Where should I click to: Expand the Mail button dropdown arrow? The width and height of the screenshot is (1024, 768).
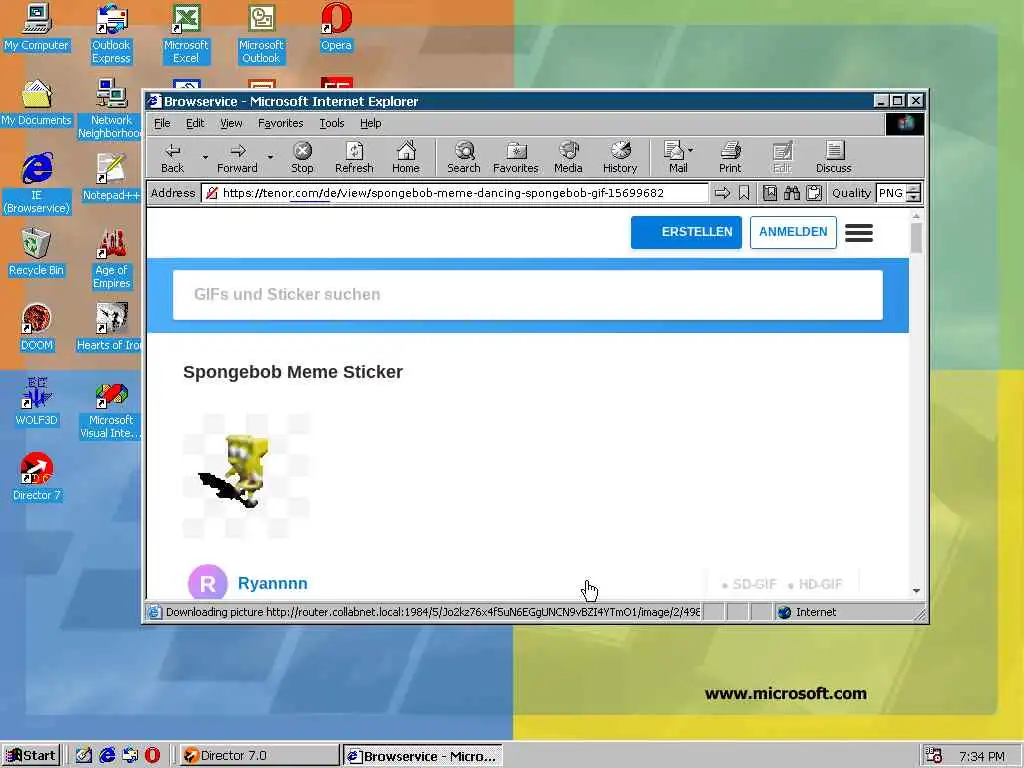691,150
